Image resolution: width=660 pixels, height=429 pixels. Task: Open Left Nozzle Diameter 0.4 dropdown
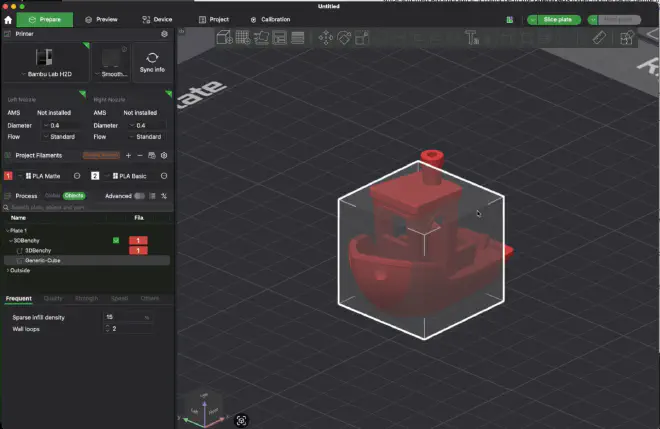pos(63,125)
